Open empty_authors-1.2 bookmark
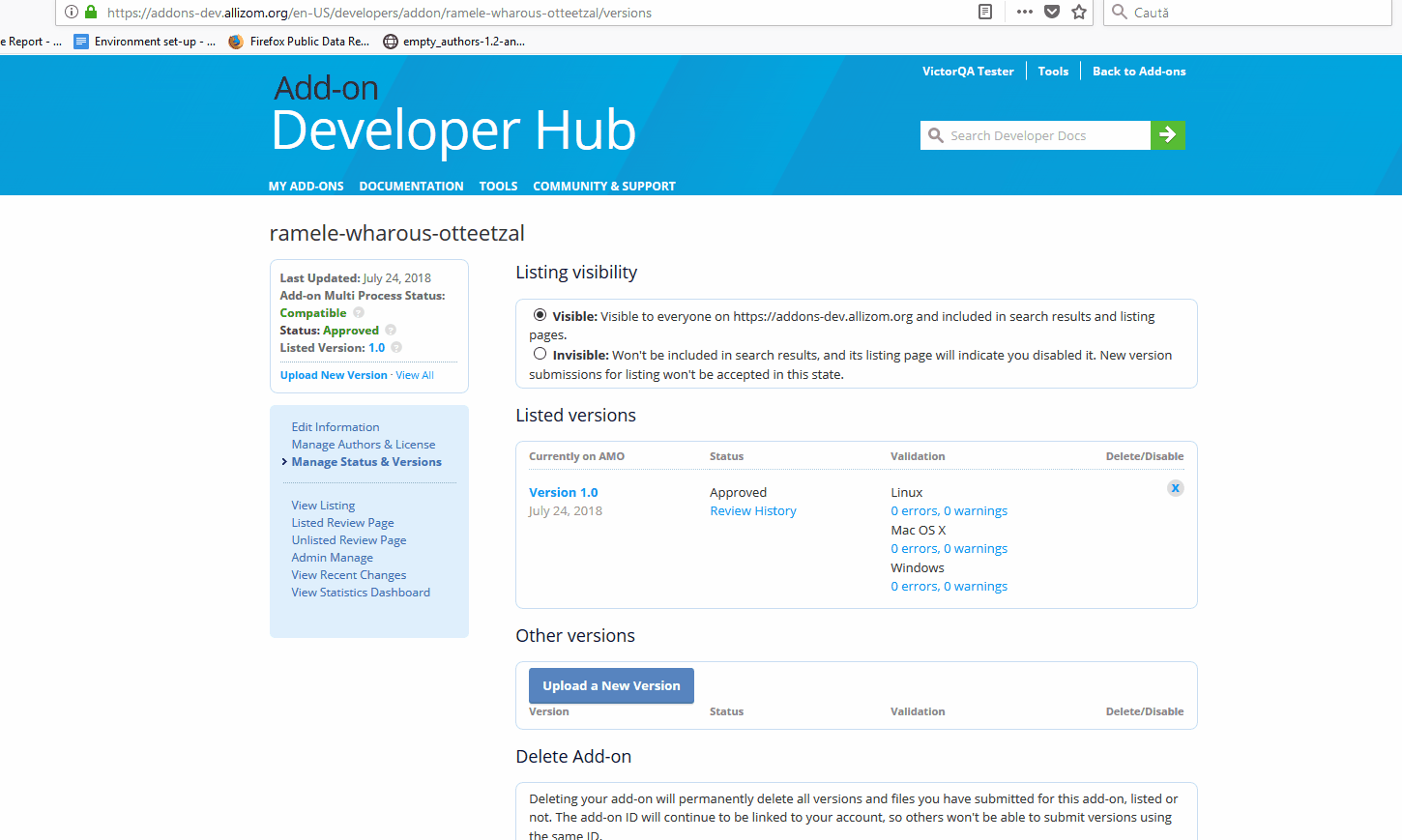 (x=454, y=42)
